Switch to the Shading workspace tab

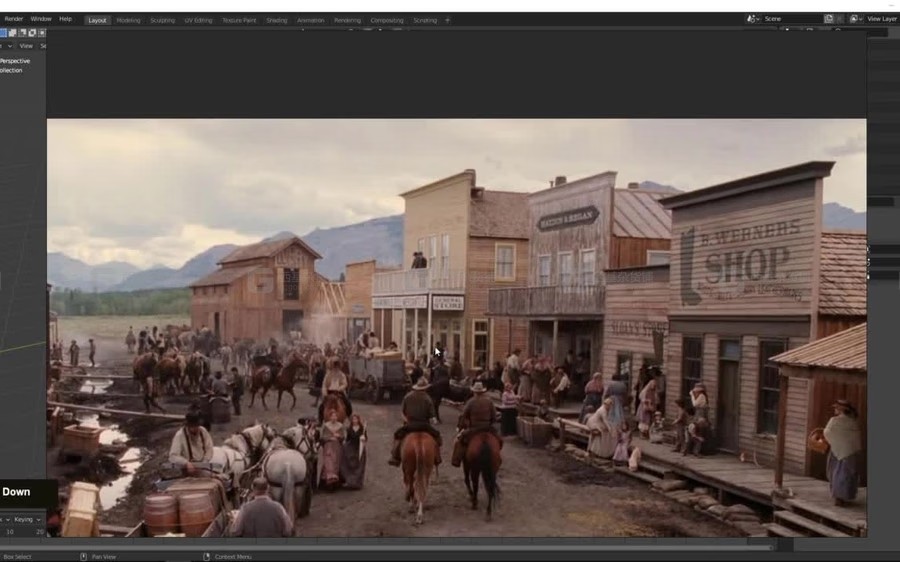click(277, 20)
